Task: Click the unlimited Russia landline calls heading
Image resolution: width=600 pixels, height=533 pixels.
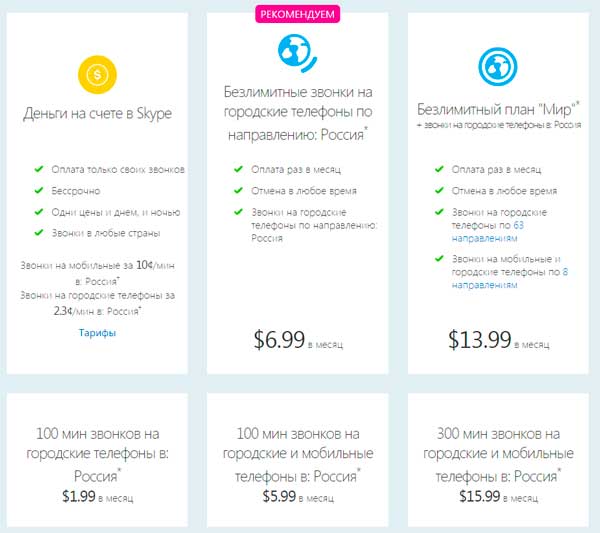Action: pos(297,124)
